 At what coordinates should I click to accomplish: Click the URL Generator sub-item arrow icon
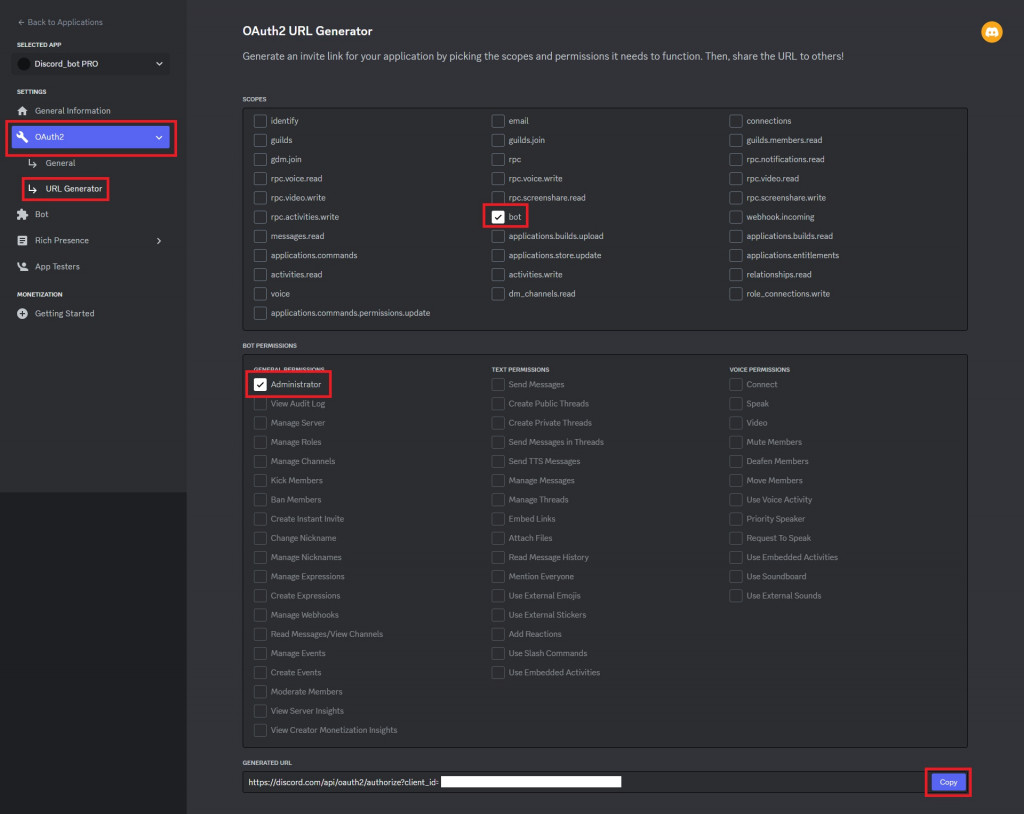(x=33, y=189)
